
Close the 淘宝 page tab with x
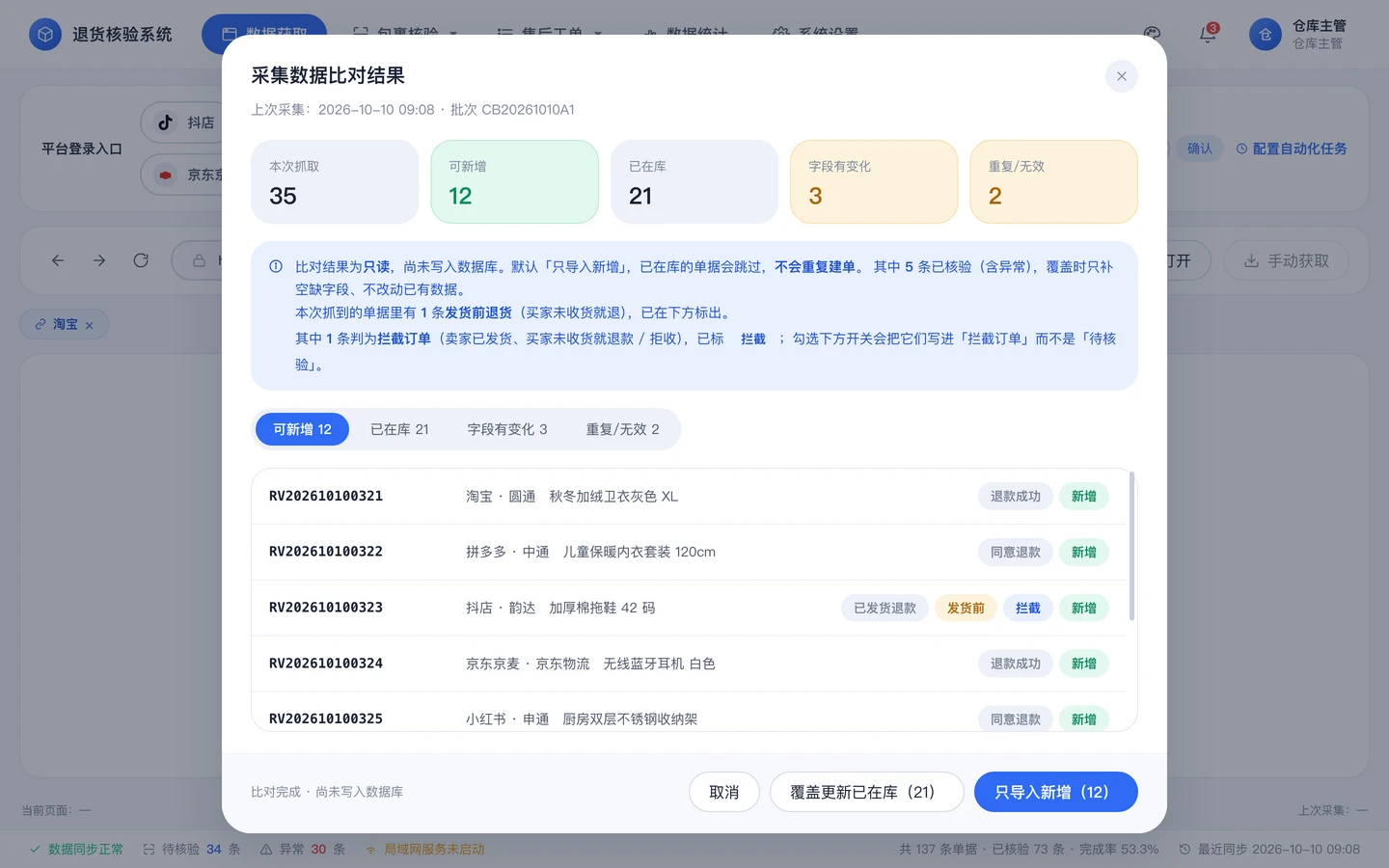[89, 325]
